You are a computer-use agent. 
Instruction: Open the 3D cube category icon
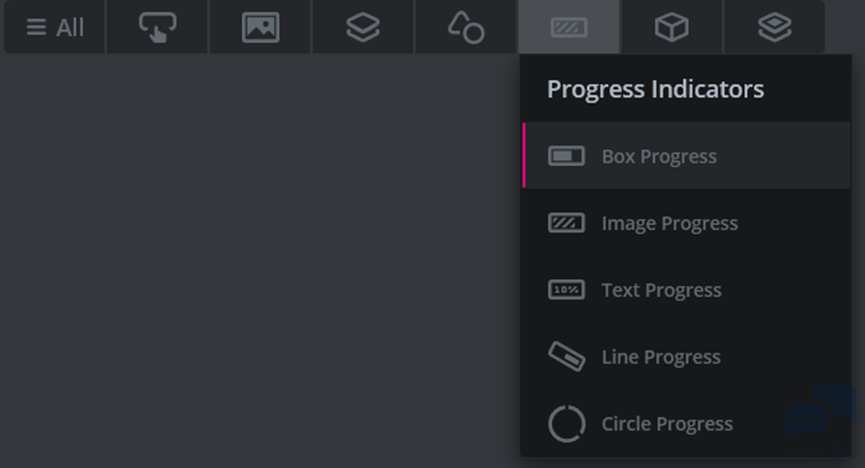(x=672, y=27)
